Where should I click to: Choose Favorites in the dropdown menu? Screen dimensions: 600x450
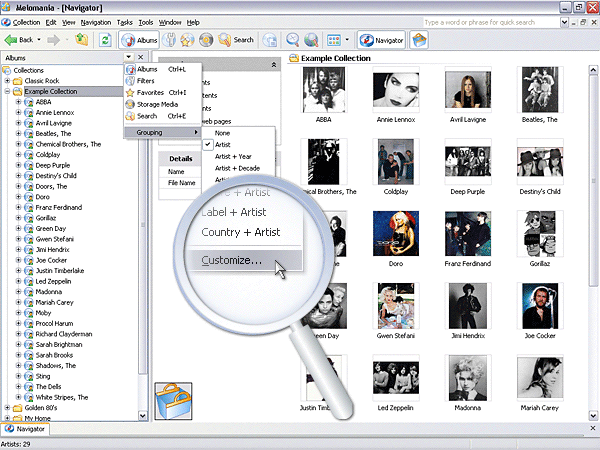(x=163, y=93)
